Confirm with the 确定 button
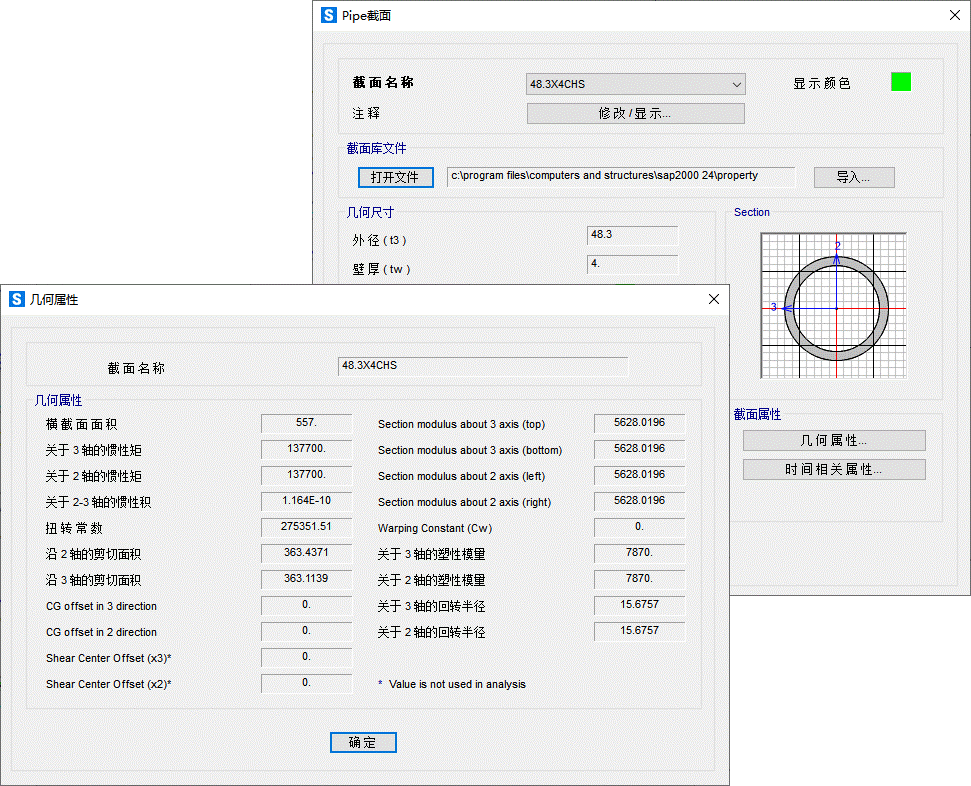The width and height of the screenshot is (971, 786). 363,742
